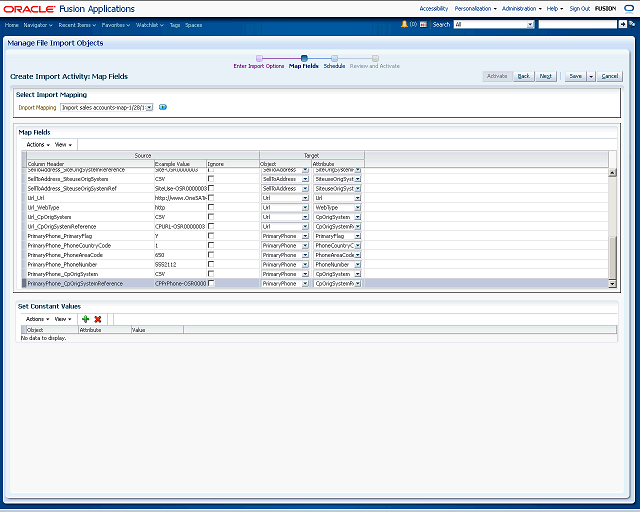Open Object dropdown for Url_Url row
640x512 pixels.
pos(305,198)
